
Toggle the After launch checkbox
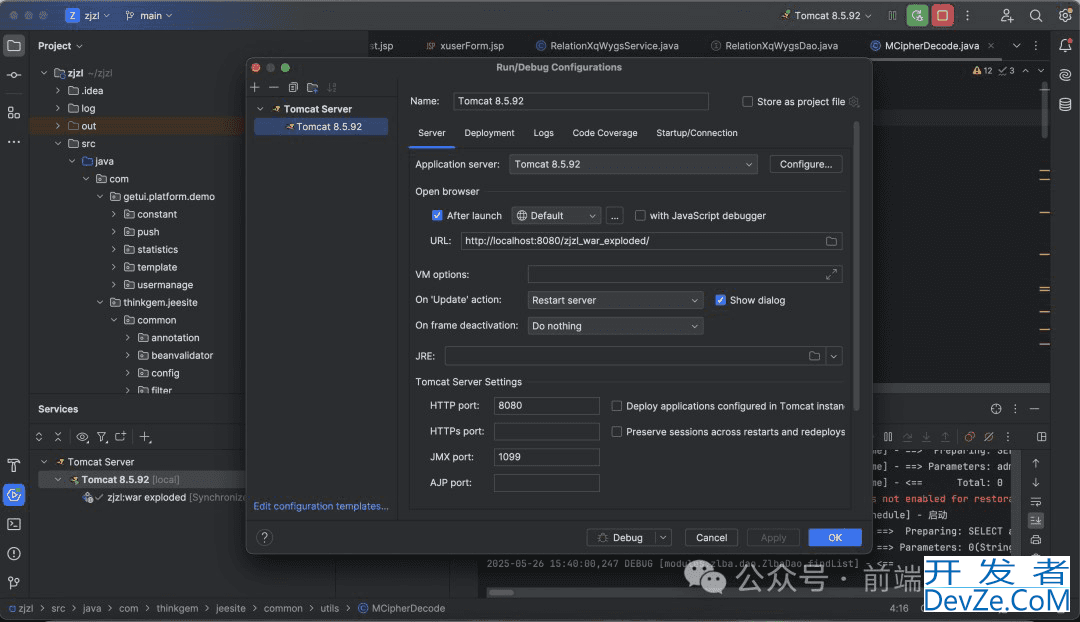(437, 216)
